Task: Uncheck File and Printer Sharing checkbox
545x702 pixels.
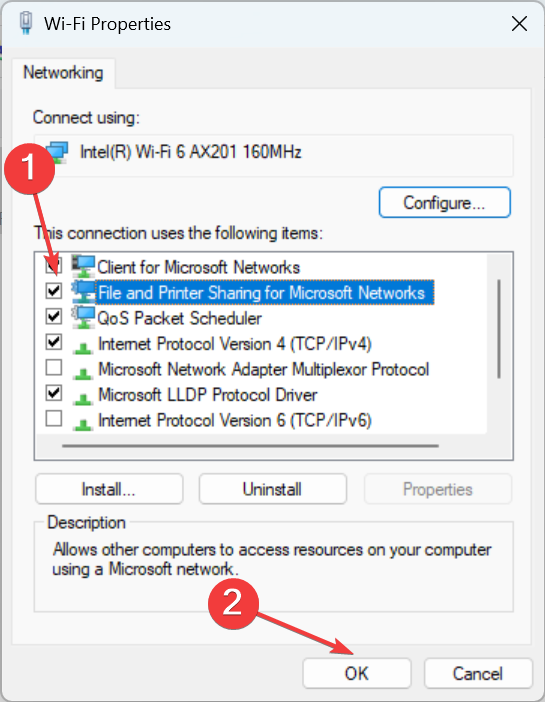Action: click(54, 291)
